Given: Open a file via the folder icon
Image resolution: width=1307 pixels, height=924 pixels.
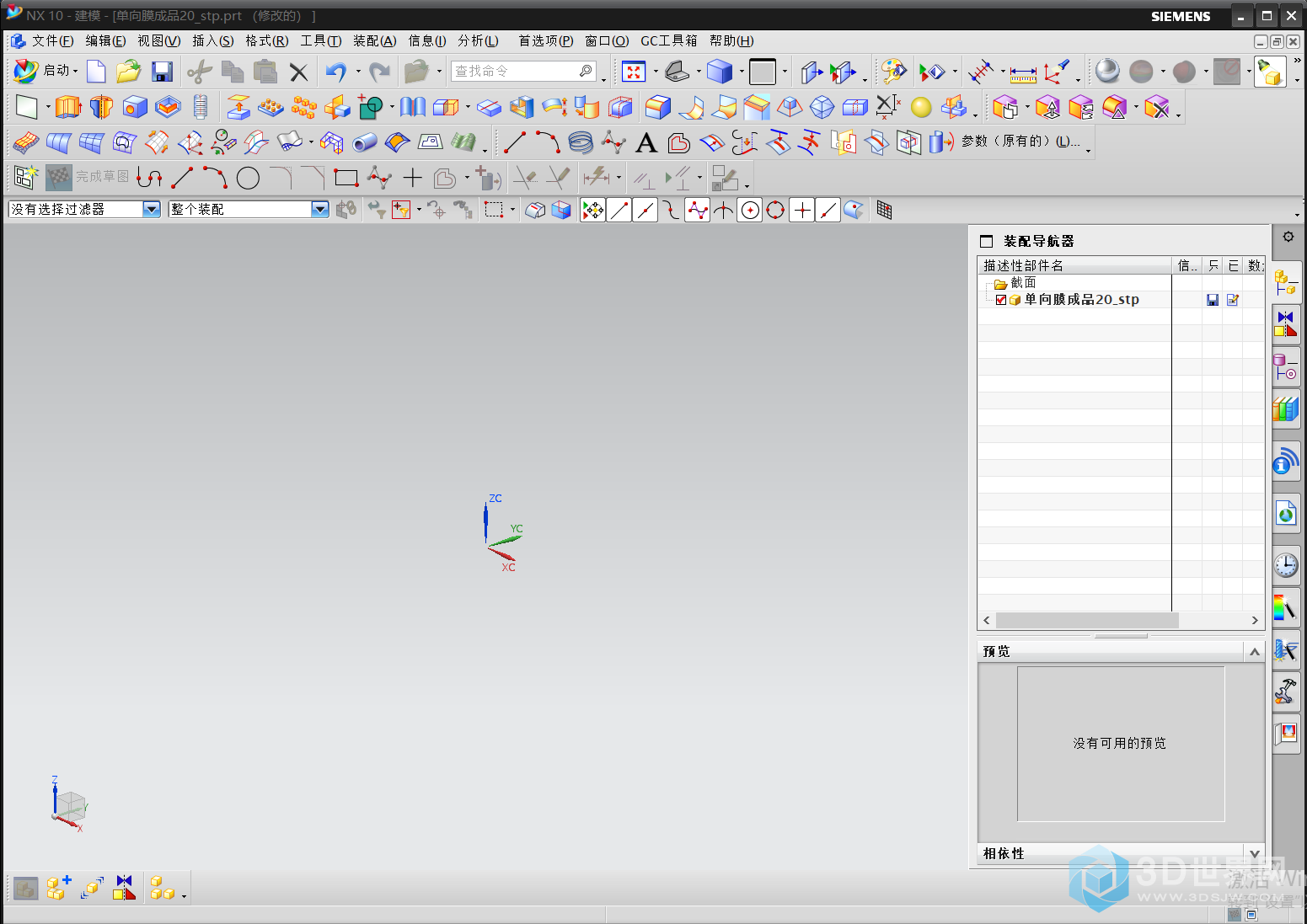Looking at the screenshot, I should click(128, 72).
